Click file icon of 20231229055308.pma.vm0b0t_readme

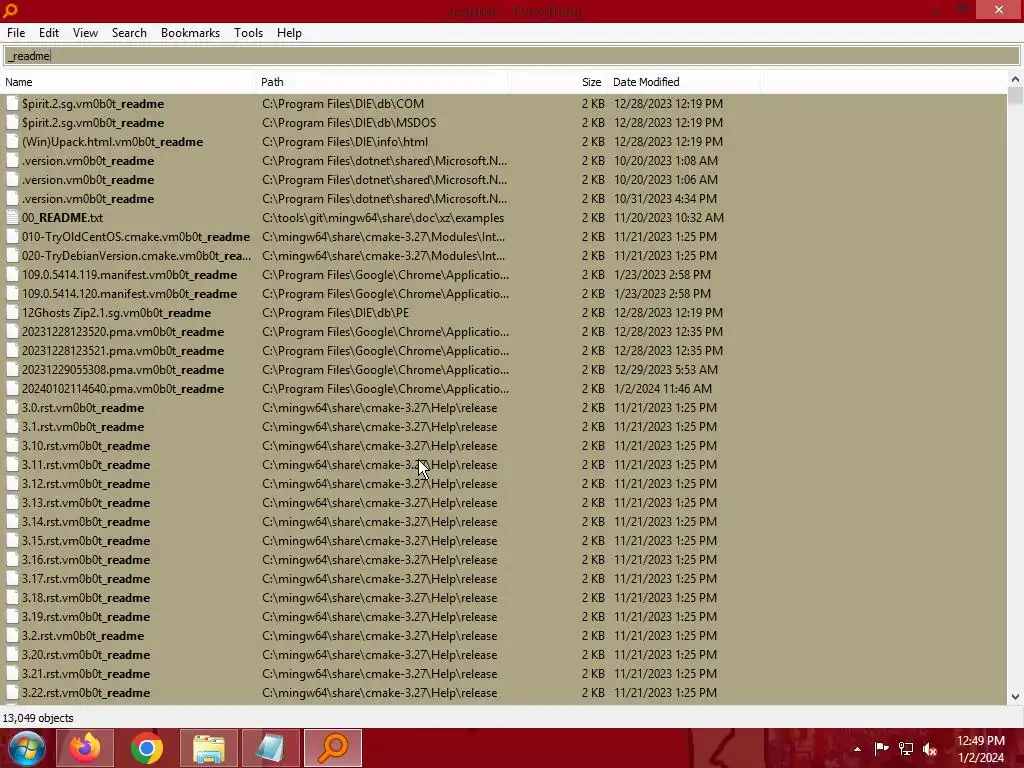[x=12, y=370]
